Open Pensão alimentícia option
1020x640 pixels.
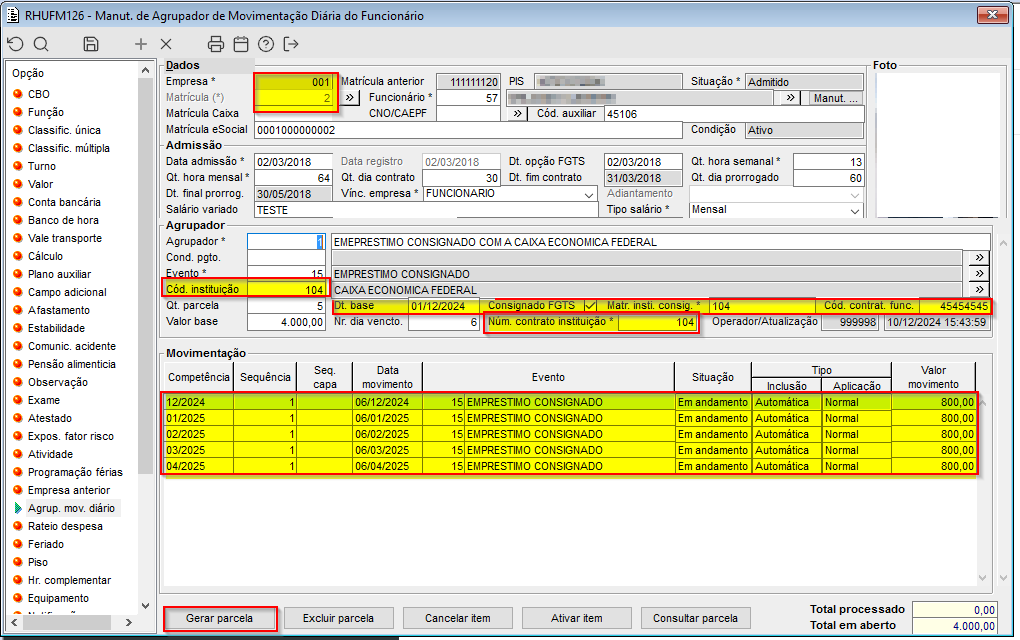tap(72, 364)
